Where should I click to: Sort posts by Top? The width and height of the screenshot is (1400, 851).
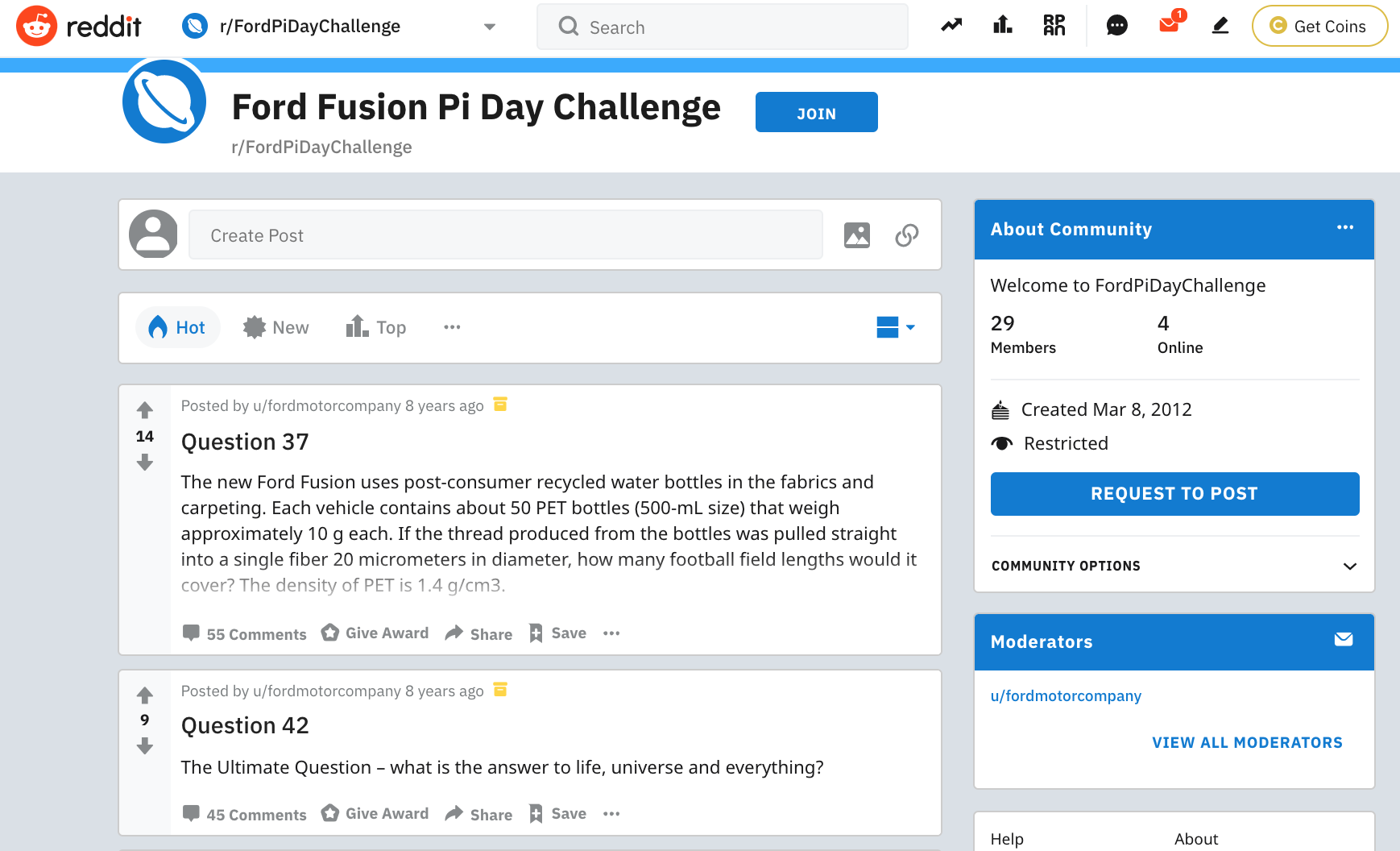[x=376, y=327]
